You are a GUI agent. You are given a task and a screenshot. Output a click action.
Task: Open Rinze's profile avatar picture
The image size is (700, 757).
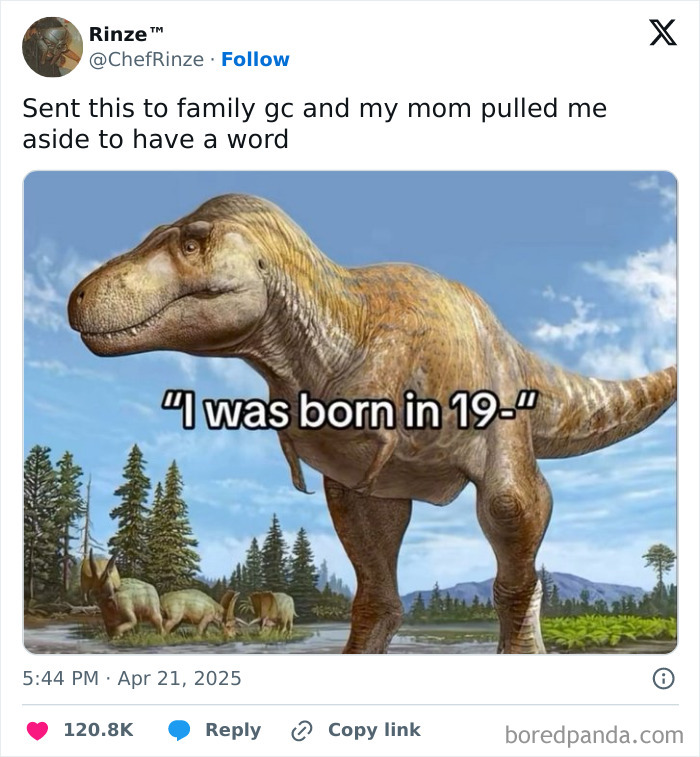tap(52, 47)
